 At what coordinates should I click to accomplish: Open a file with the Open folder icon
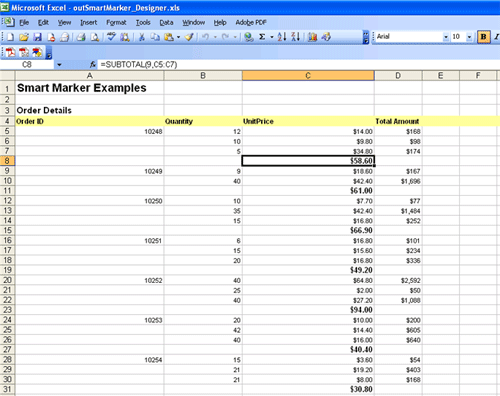pos(24,37)
